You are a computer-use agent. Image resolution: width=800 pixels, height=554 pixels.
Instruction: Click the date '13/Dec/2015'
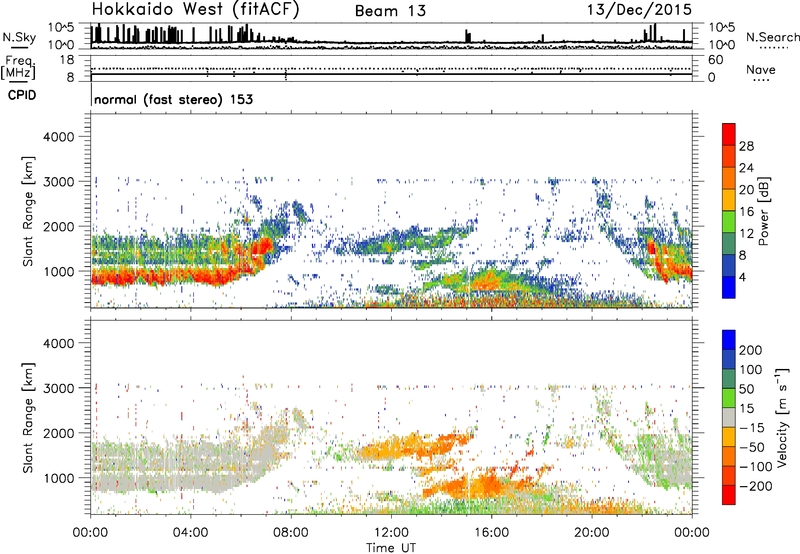pyautogui.click(x=639, y=10)
